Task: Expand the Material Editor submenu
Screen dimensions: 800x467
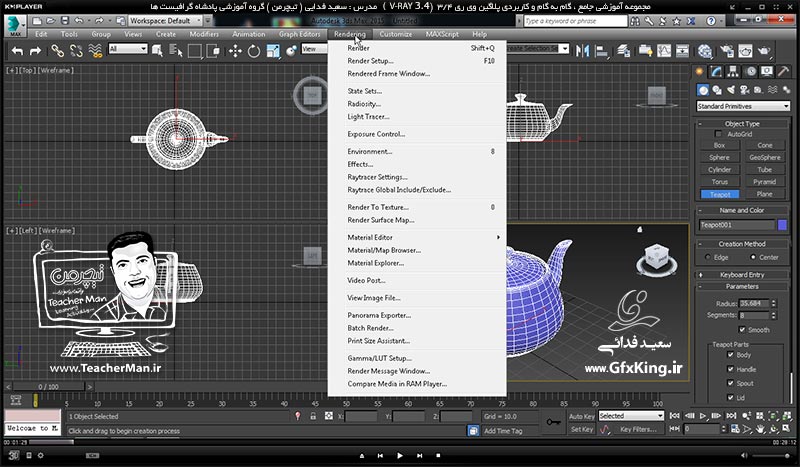Action: 417,237
